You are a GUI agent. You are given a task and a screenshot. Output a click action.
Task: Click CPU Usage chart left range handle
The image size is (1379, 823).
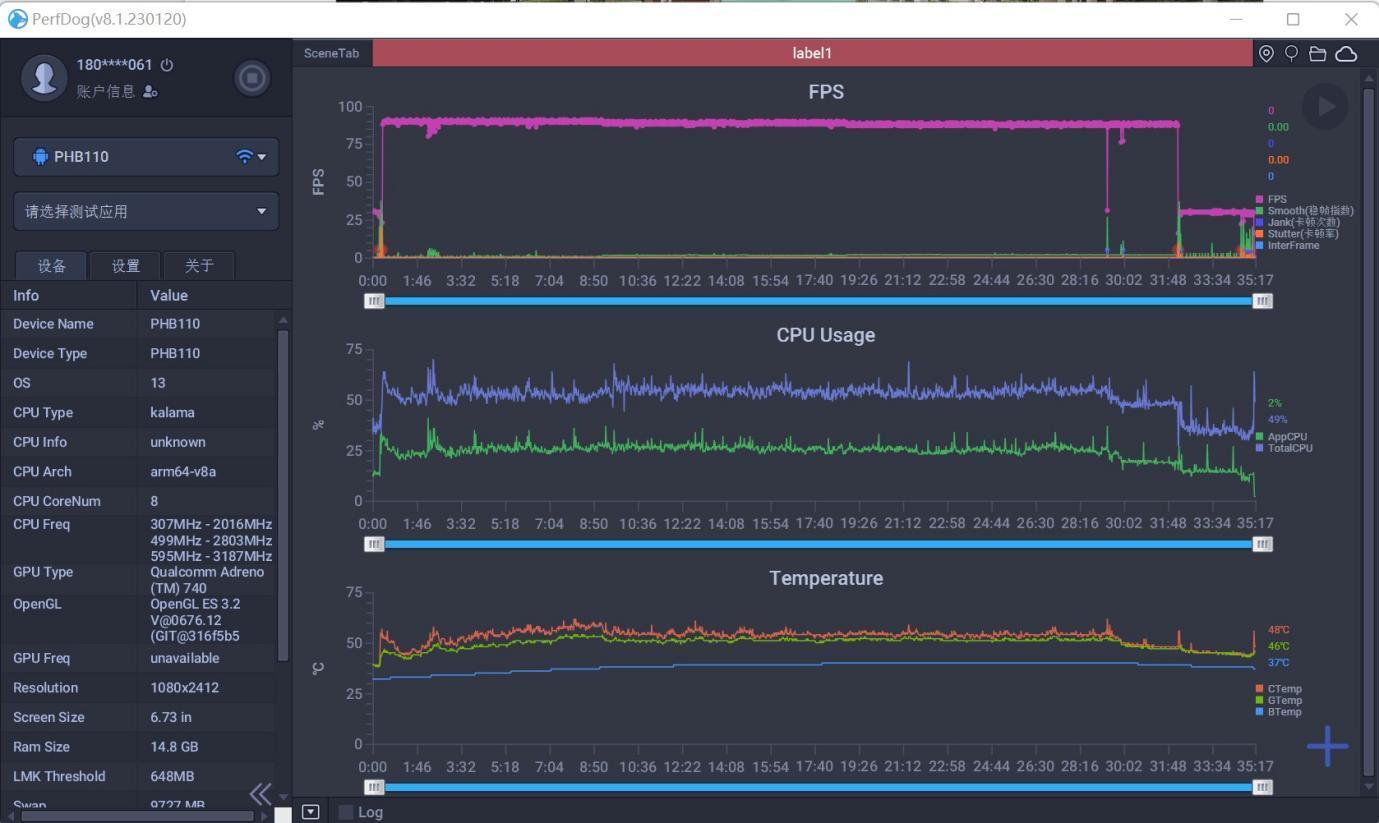click(374, 544)
